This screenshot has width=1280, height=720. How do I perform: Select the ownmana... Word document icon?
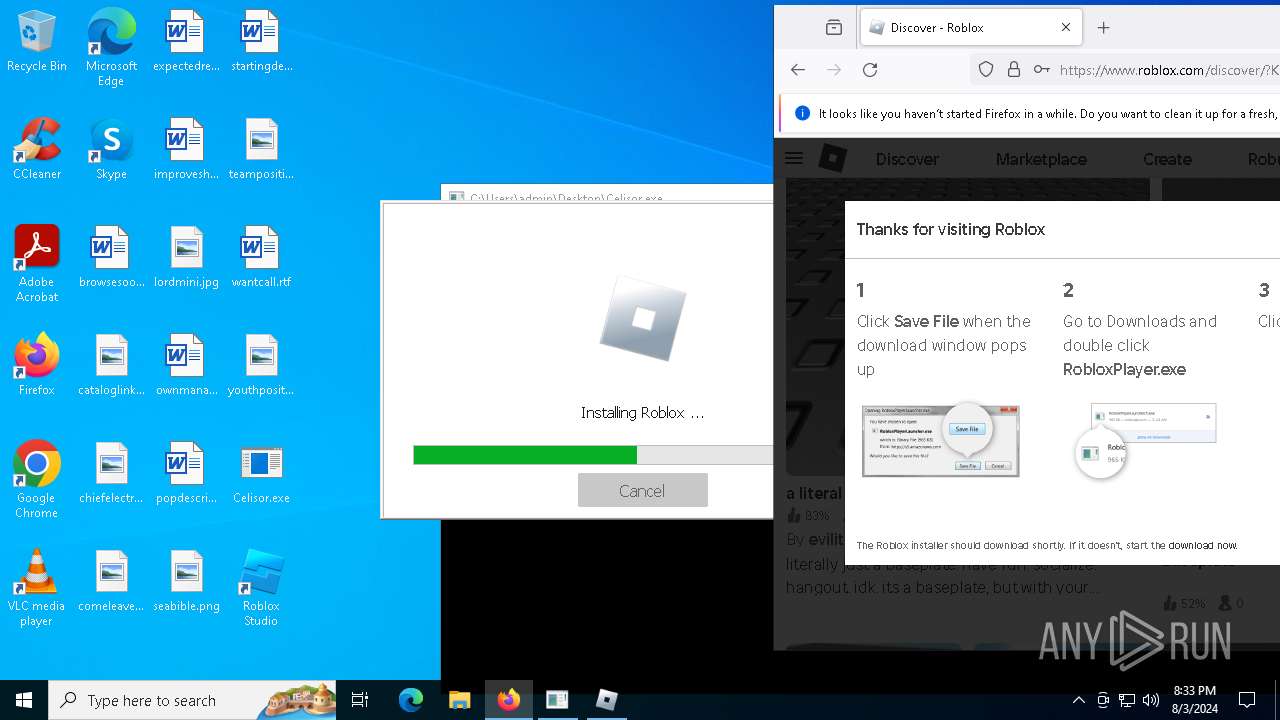(185, 366)
